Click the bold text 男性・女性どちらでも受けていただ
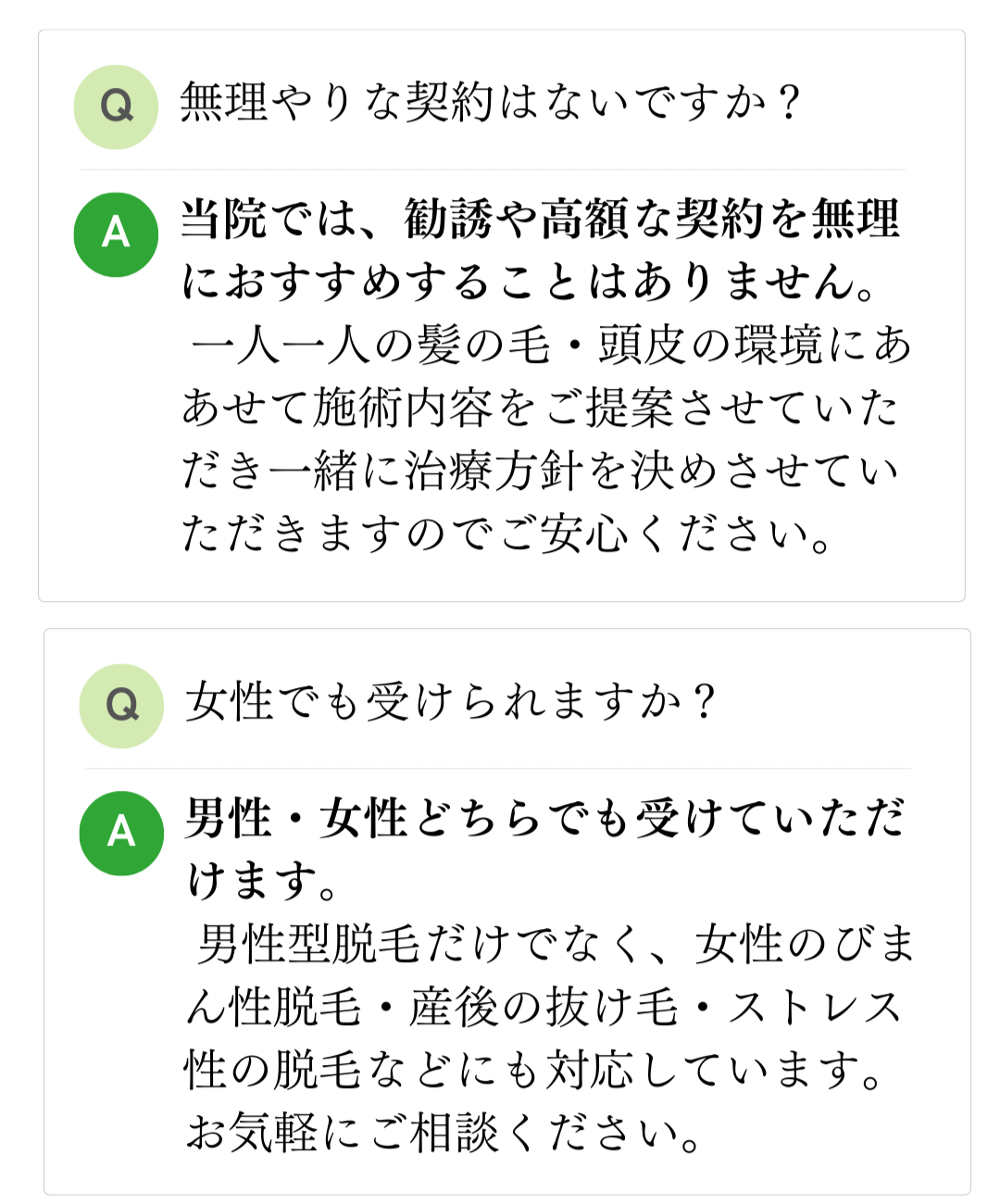Viewport: 1000px width, 1204px height. click(x=544, y=819)
